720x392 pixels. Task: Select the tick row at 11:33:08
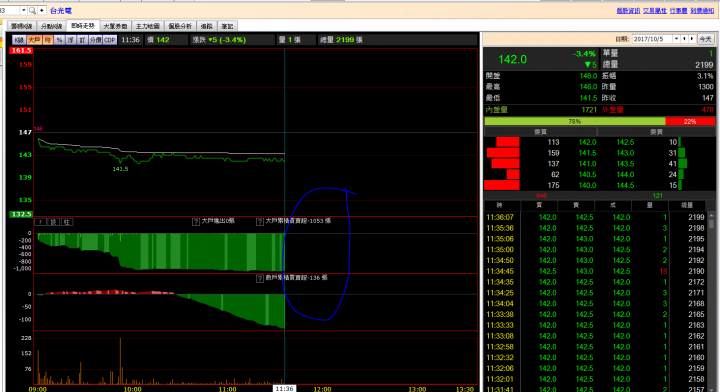tap(596, 336)
